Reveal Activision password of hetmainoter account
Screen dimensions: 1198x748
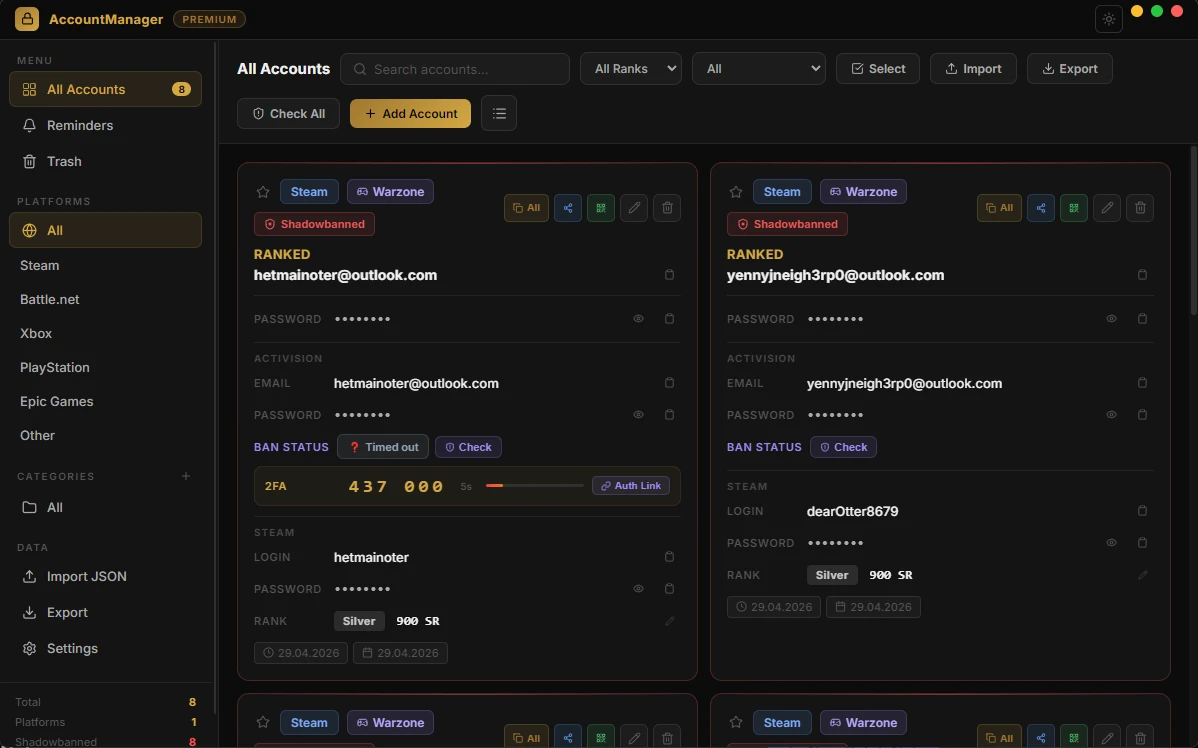638,415
